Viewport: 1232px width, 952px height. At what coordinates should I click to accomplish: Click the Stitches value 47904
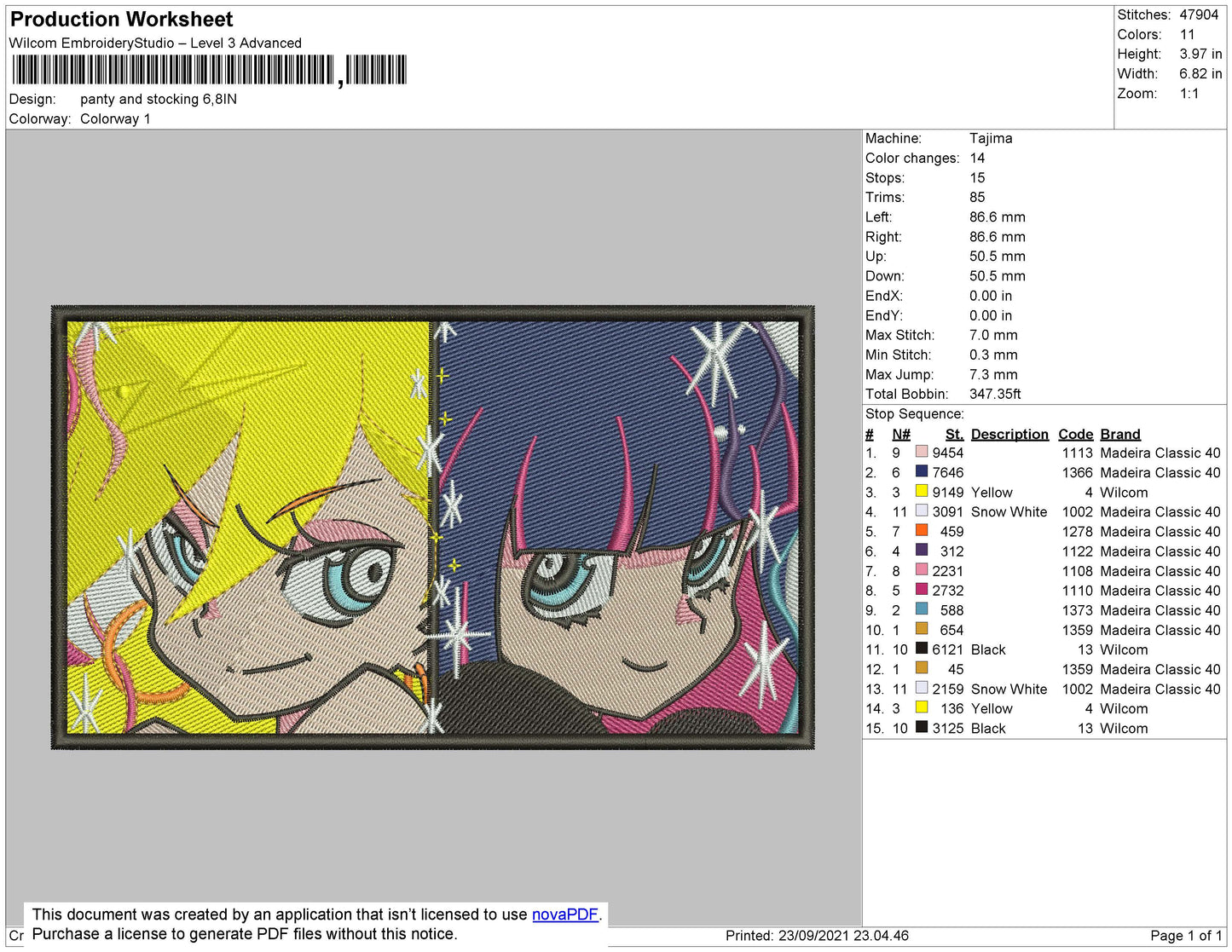[x=1199, y=14]
